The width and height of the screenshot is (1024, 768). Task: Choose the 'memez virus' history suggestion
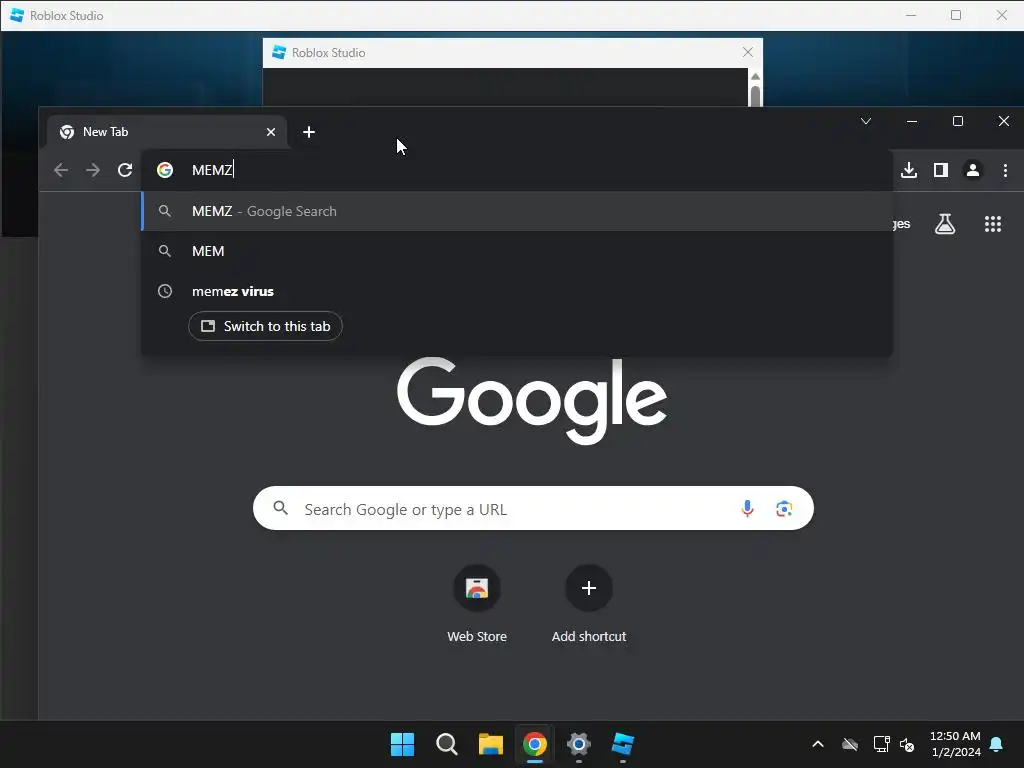(x=517, y=291)
